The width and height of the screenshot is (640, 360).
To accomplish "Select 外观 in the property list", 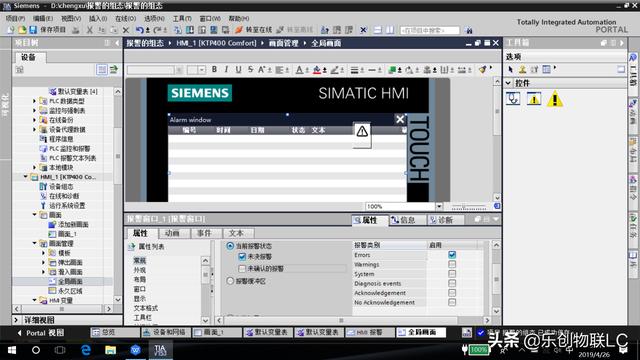I will tap(140, 270).
